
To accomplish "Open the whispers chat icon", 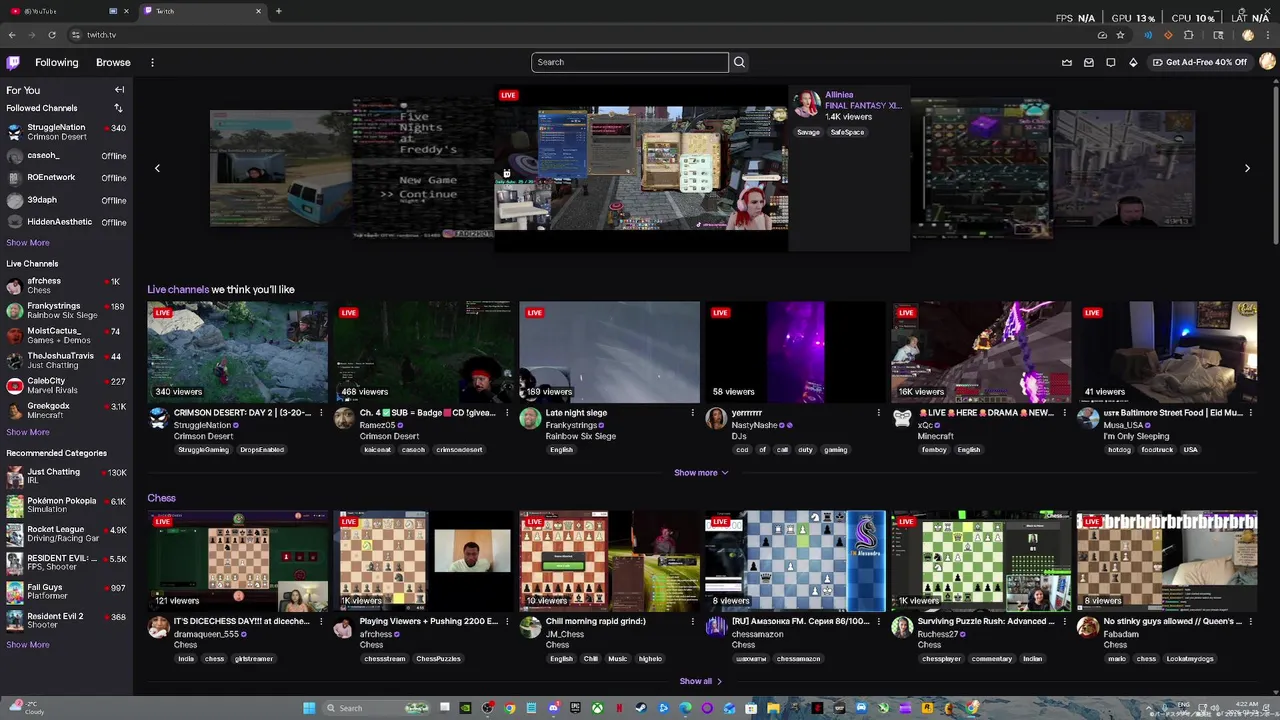I will point(1111,62).
